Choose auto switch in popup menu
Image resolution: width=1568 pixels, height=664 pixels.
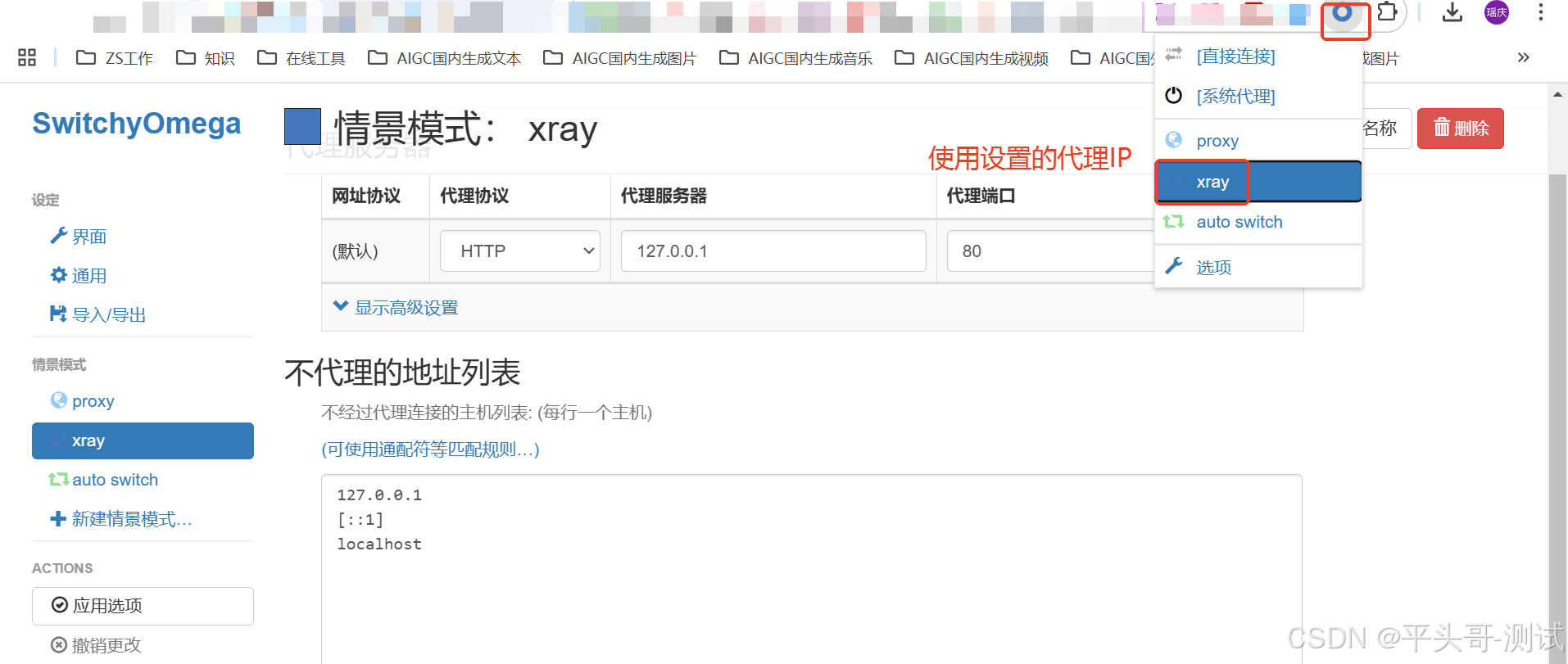tap(1258, 222)
